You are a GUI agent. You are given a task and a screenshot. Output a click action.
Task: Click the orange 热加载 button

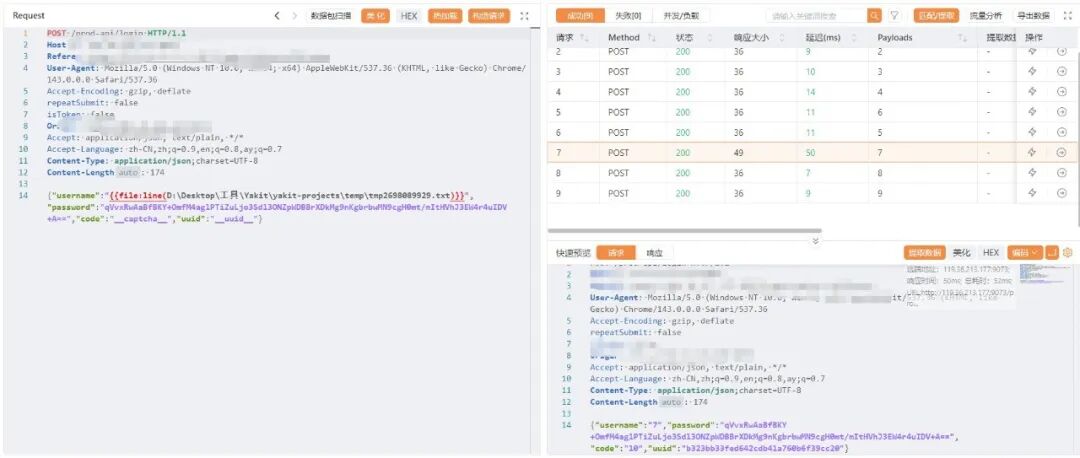click(445, 16)
